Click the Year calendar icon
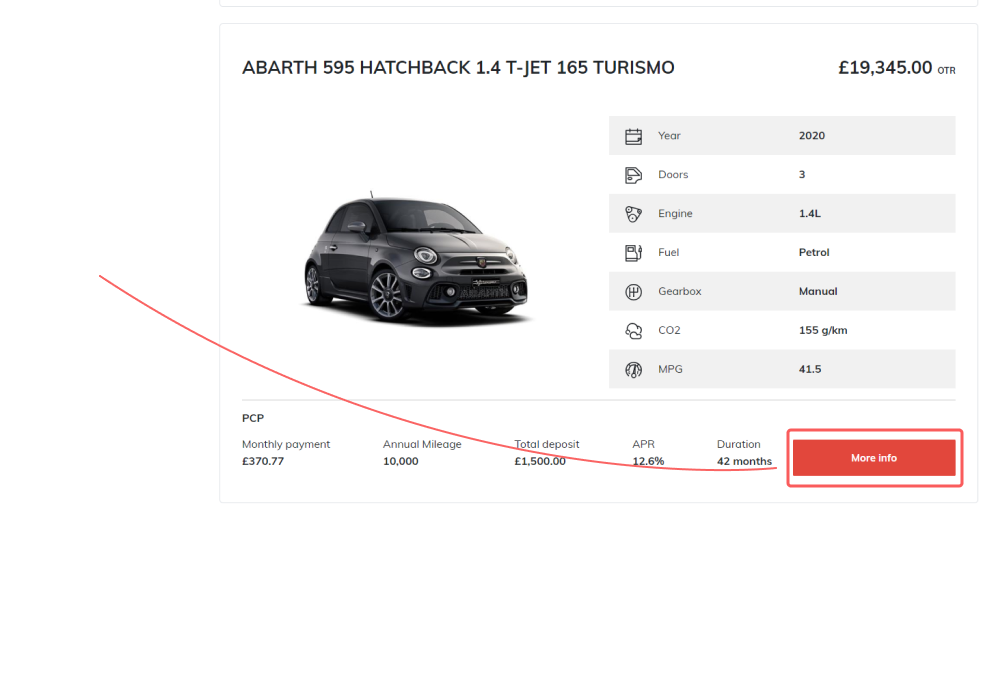 pyautogui.click(x=633, y=136)
